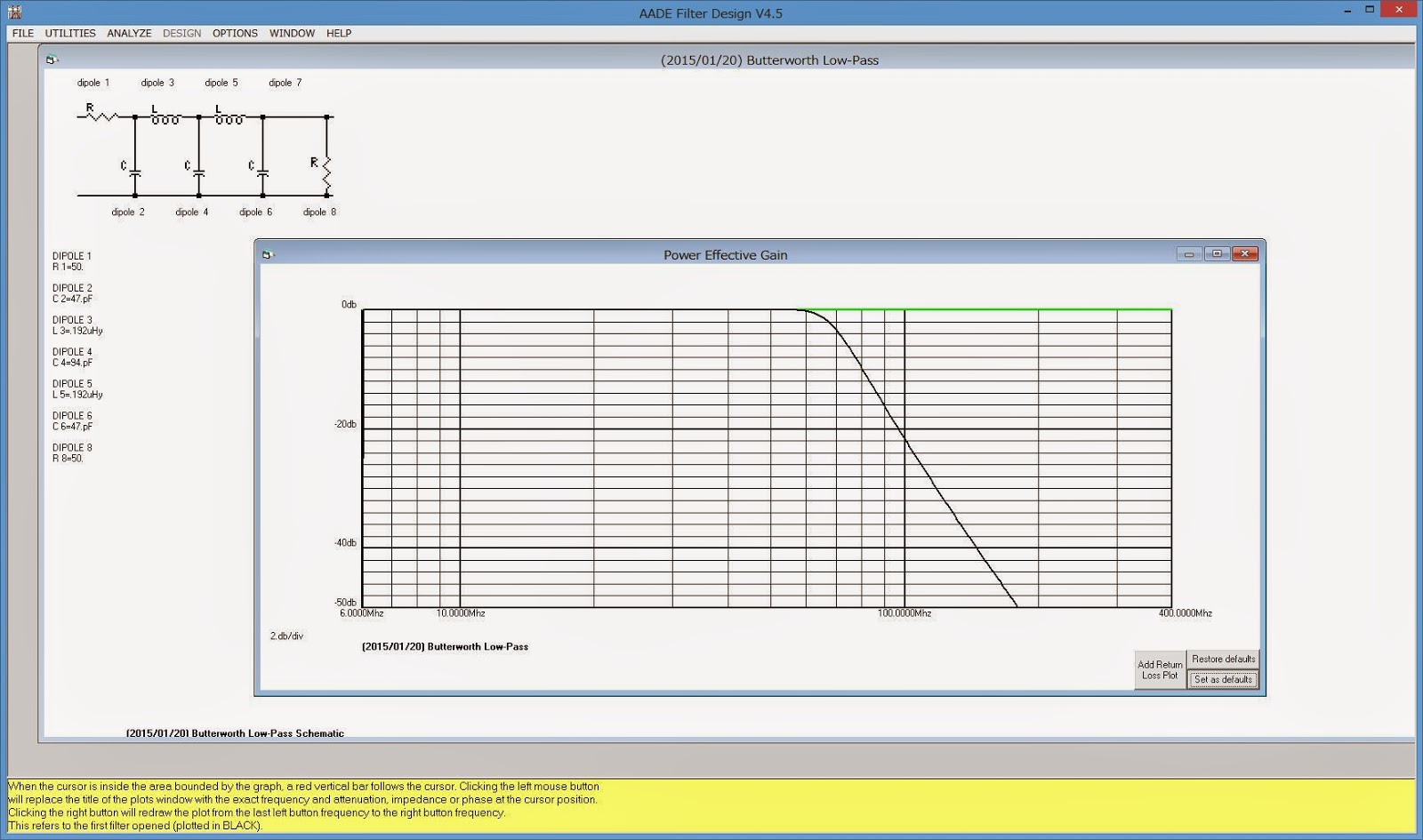
Task: Click the schematic window's control-menu icon
Action: (50, 59)
